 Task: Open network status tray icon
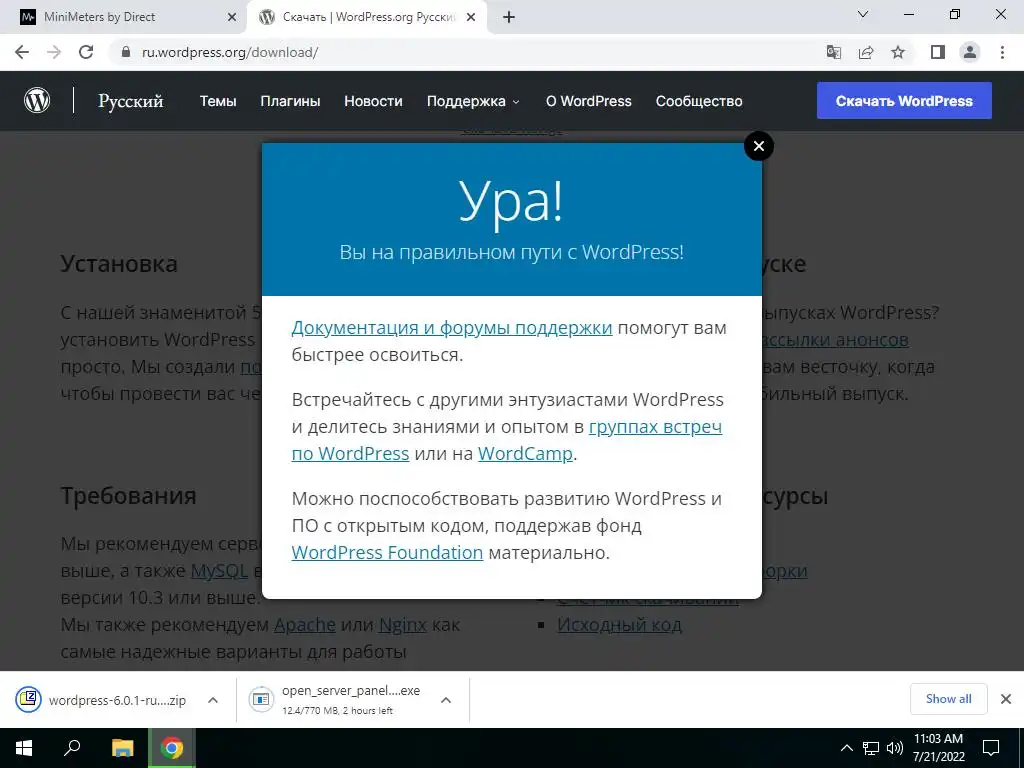pos(871,748)
